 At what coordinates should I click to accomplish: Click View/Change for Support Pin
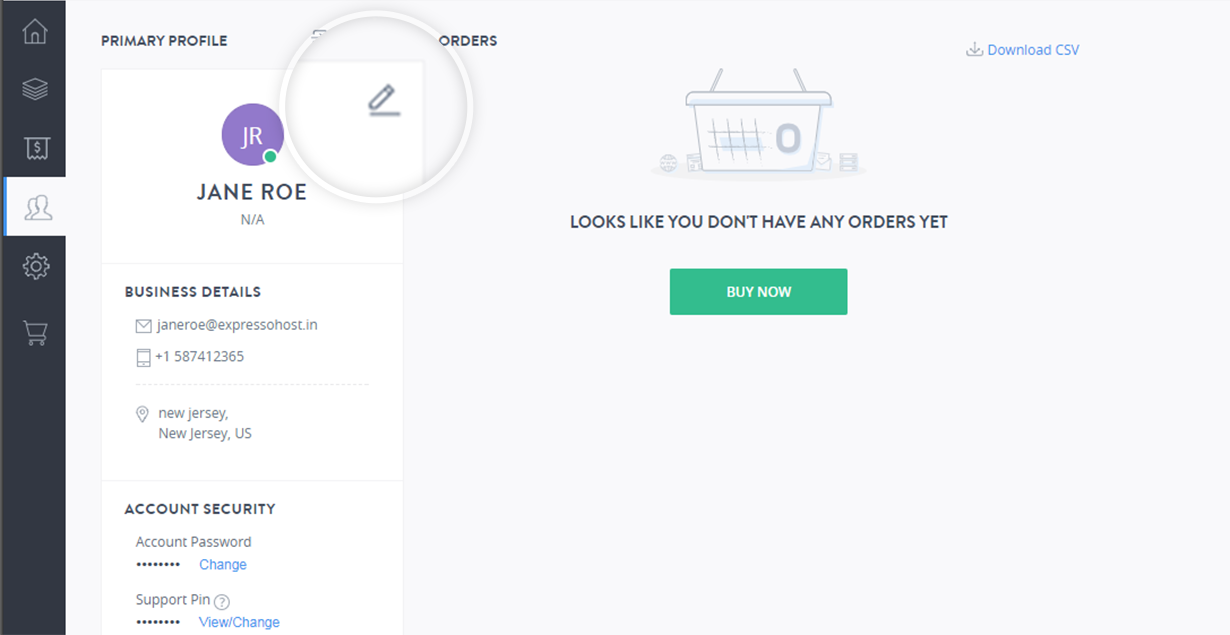point(239,622)
